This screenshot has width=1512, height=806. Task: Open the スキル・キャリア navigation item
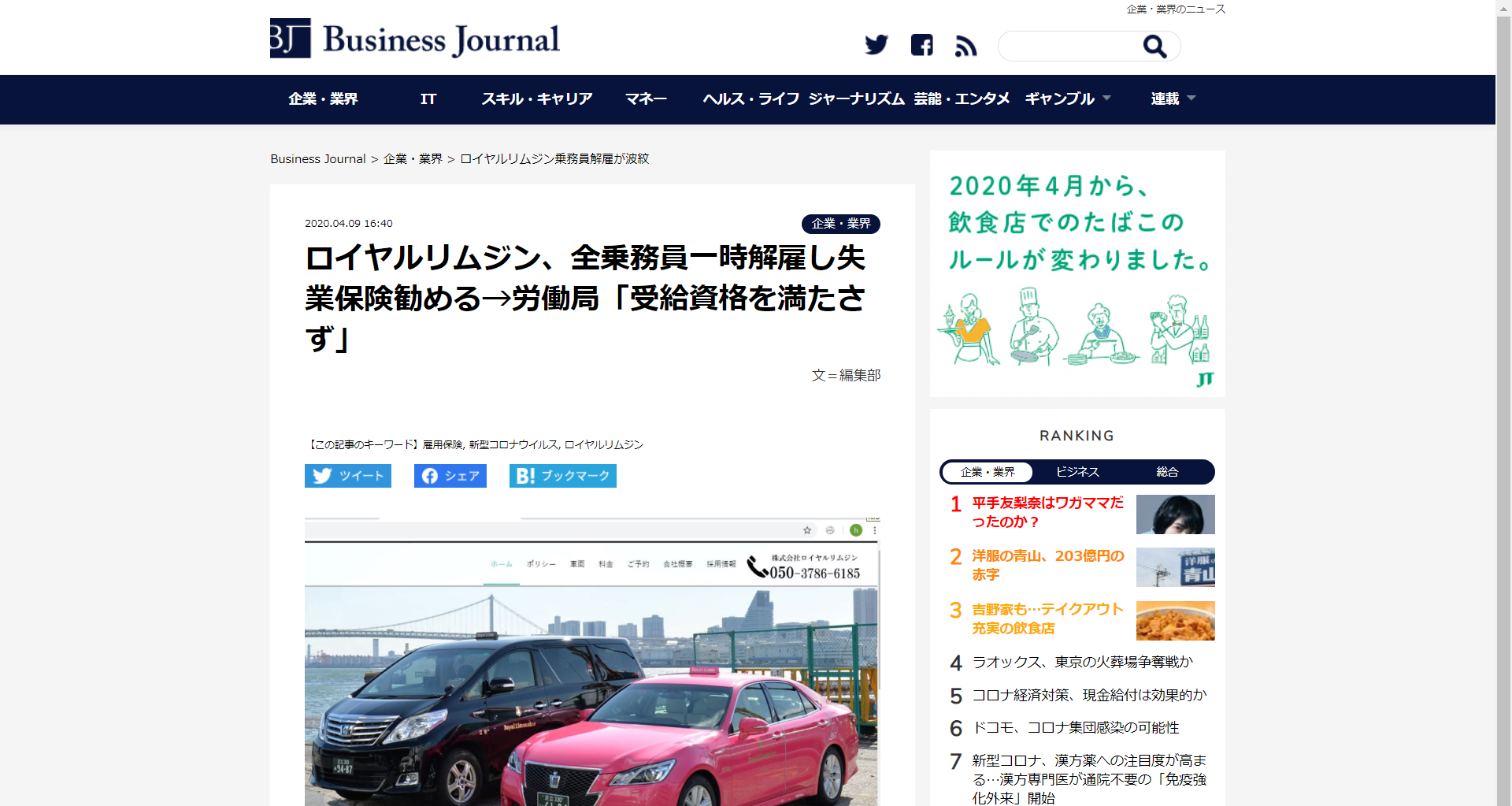coord(537,99)
